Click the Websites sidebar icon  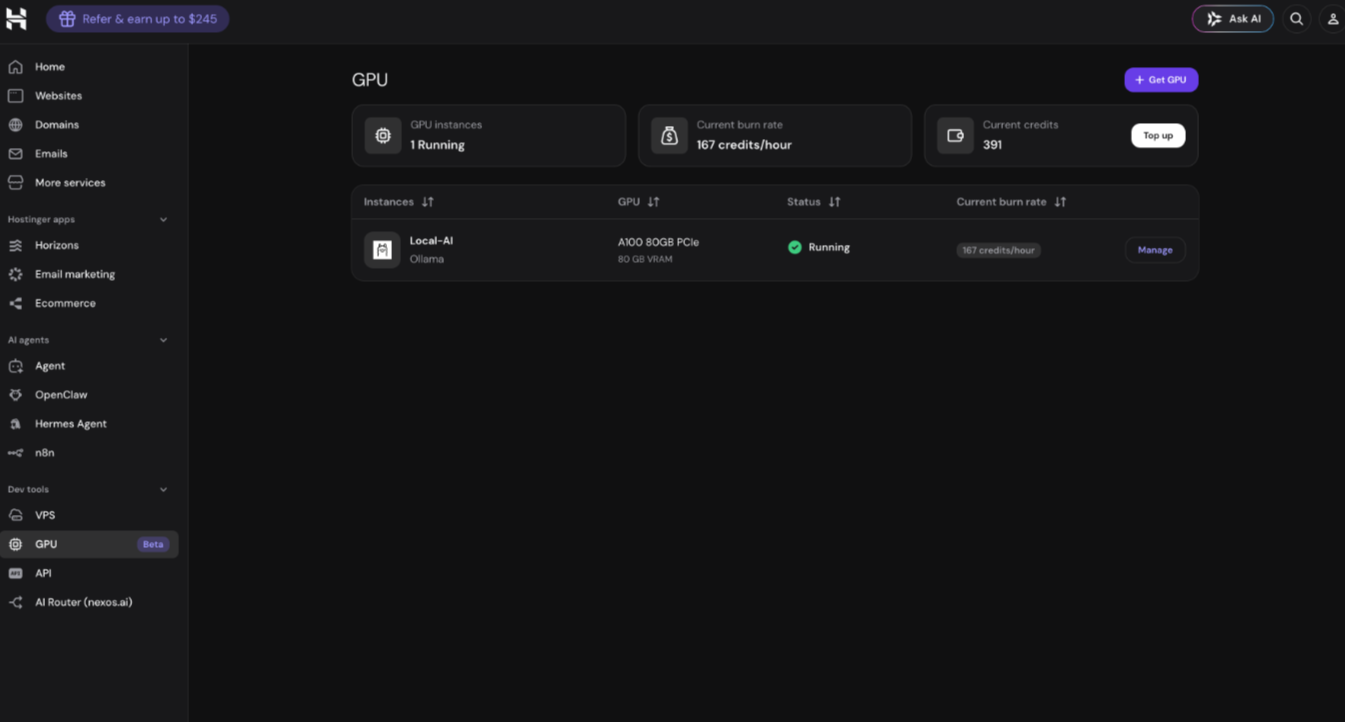(16, 96)
